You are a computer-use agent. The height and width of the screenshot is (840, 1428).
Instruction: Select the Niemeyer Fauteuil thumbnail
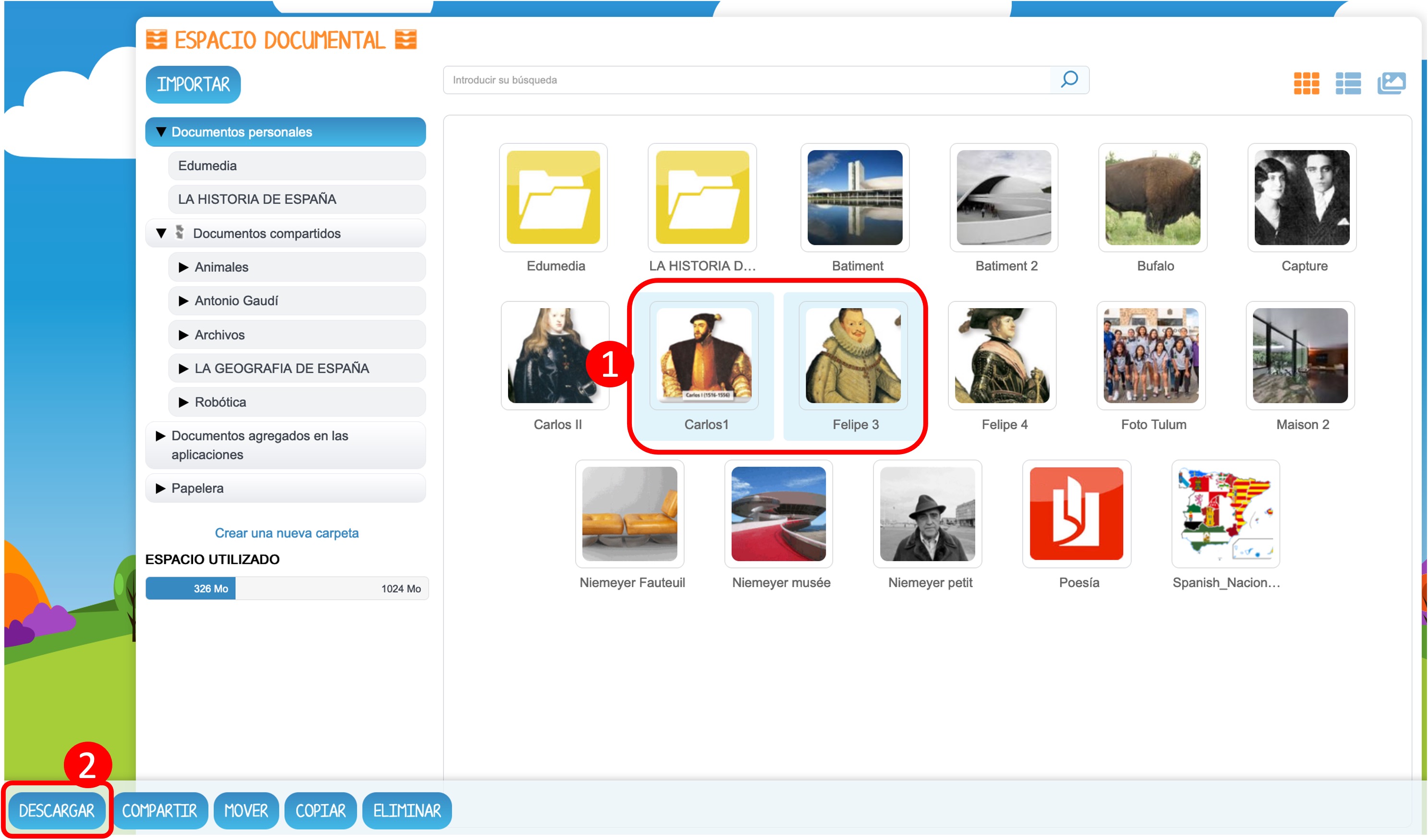(x=629, y=514)
